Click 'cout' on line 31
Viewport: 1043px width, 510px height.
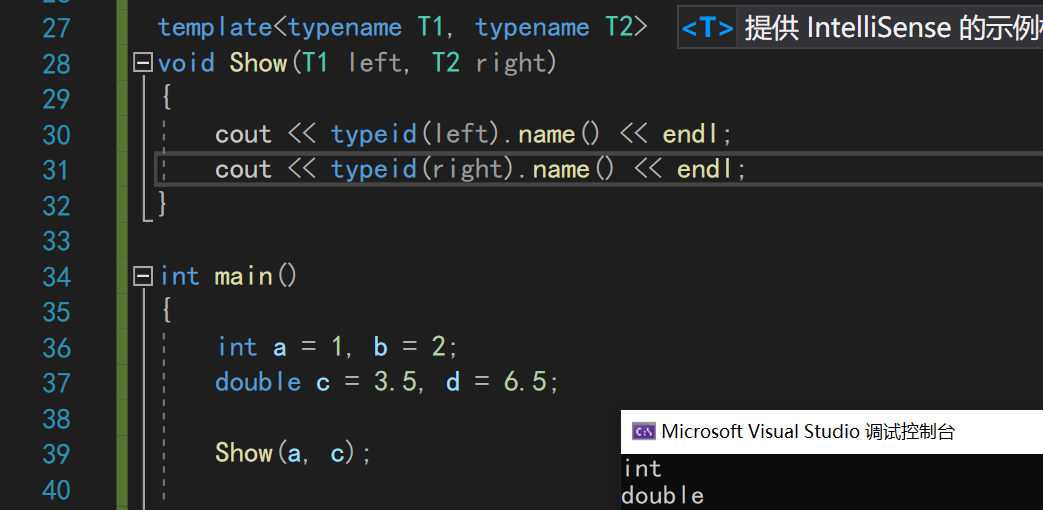point(243,170)
